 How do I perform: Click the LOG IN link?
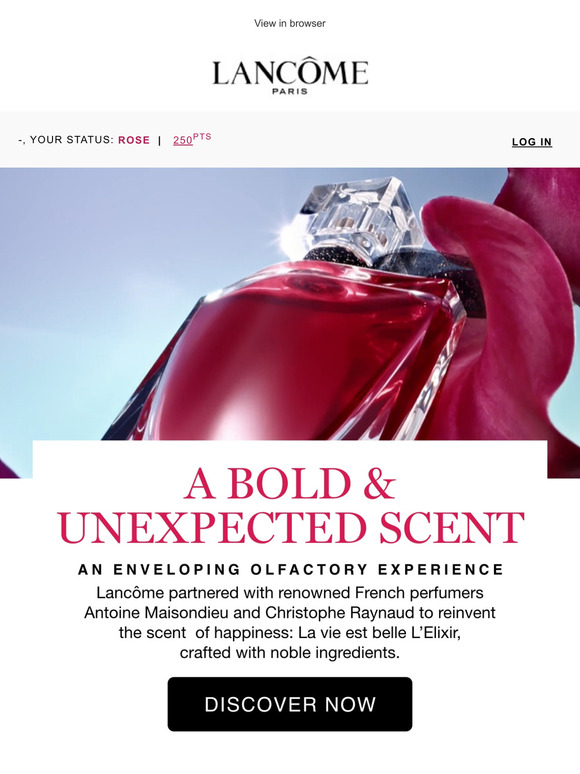[532, 142]
